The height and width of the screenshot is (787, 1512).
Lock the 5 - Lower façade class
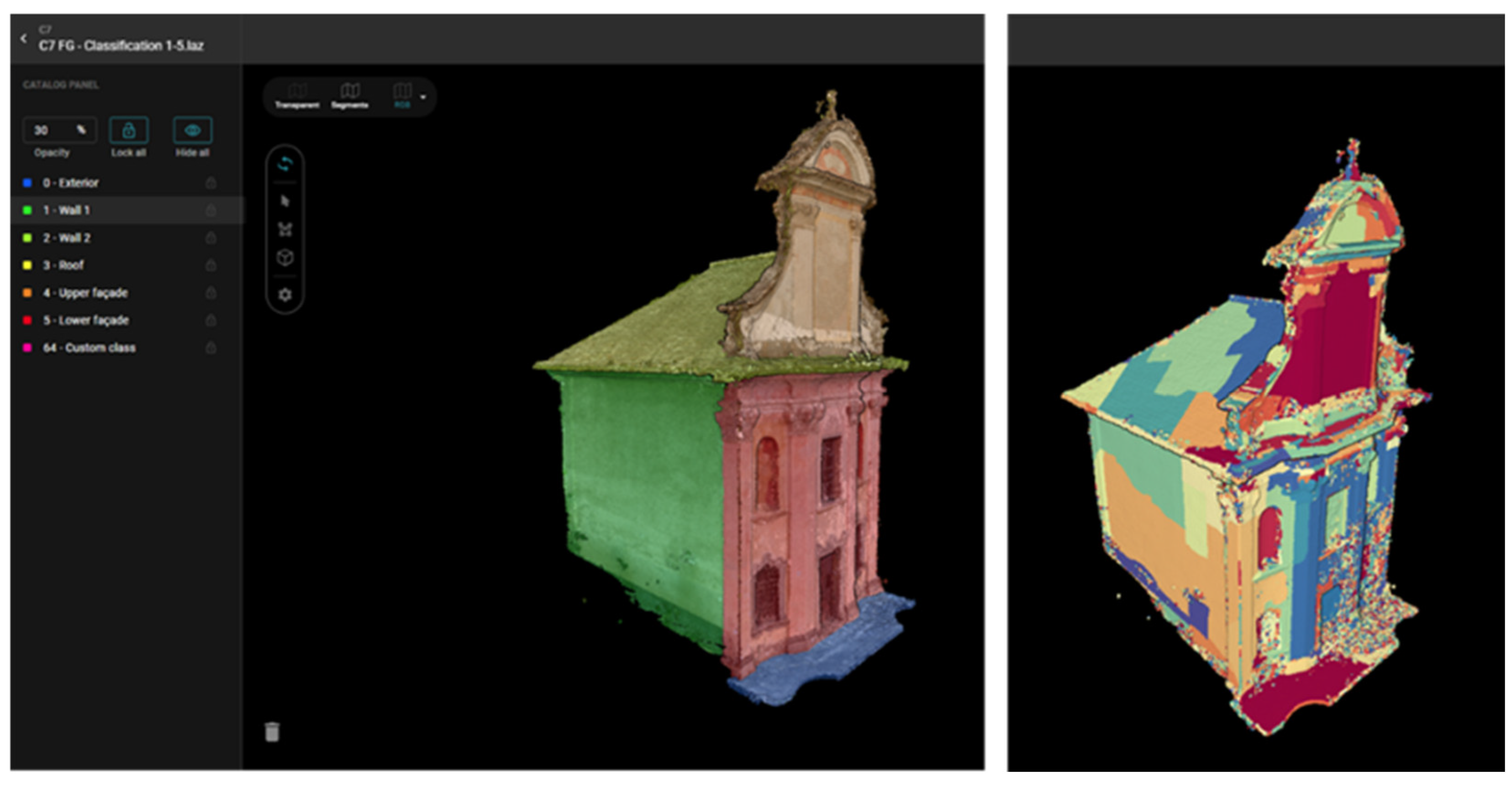[x=211, y=321]
